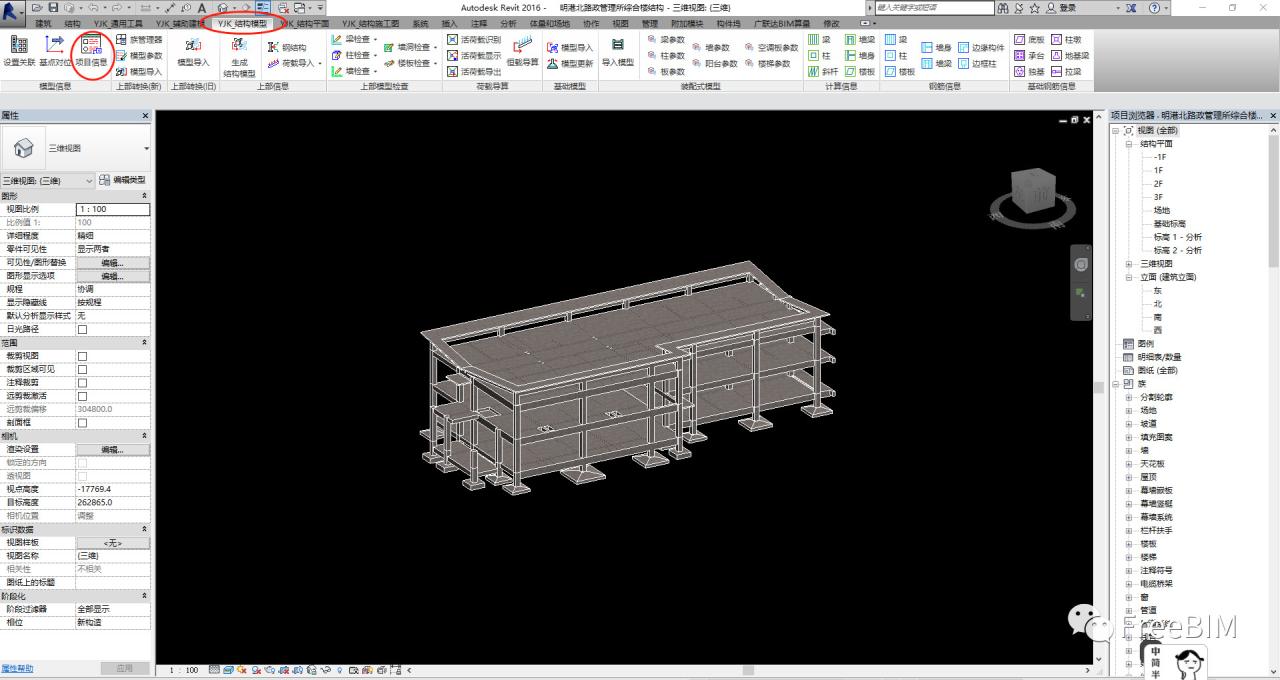Enable the 裁剪视图 crop view checkbox

click(82, 356)
